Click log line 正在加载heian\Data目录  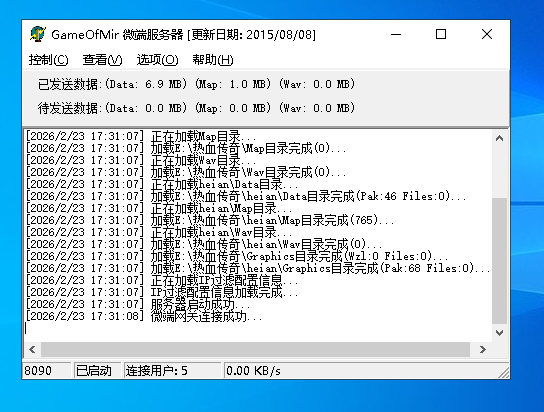click(x=162, y=184)
